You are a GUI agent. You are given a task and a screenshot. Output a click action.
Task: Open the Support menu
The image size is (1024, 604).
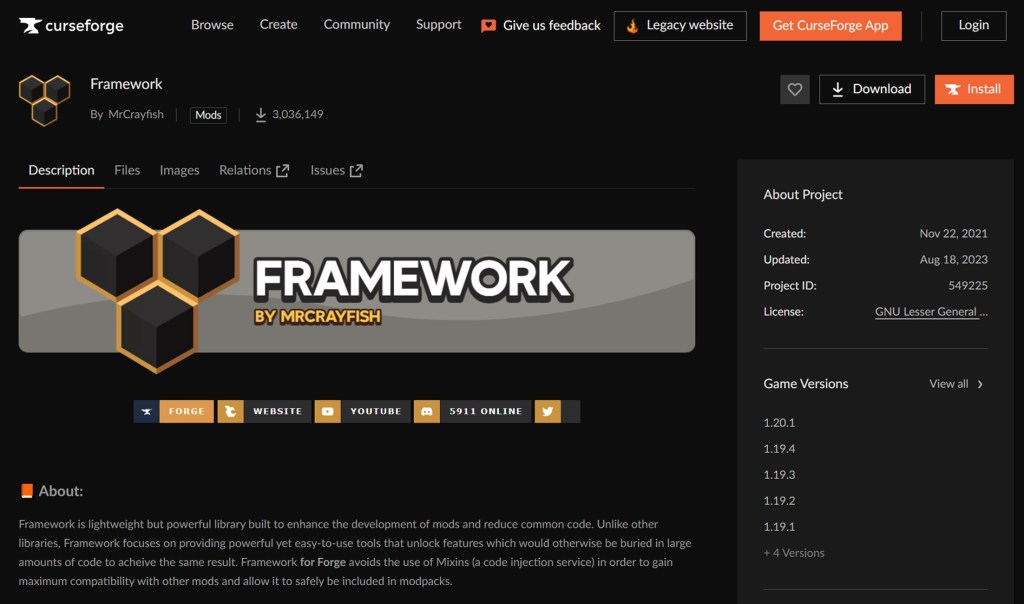438,25
